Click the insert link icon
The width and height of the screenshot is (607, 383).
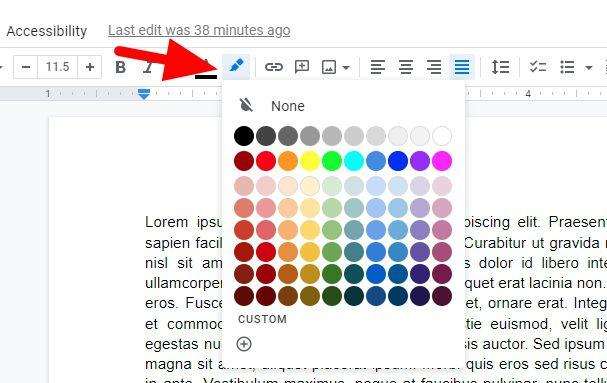[274, 67]
